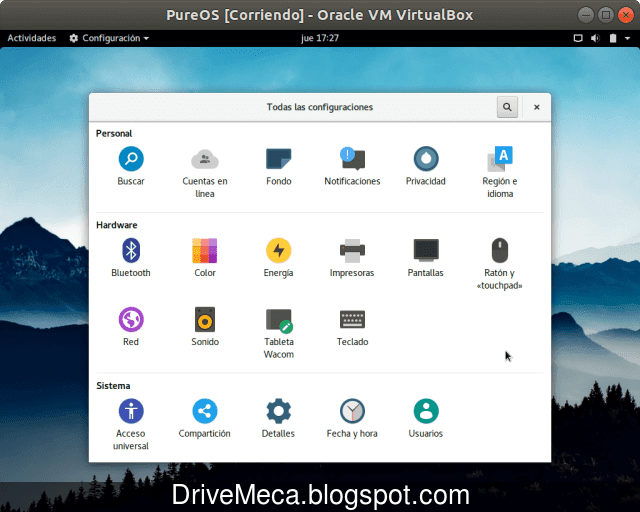This screenshot has height=512, width=640.
Task: Open Detalles system details
Action: coord(279,419)
